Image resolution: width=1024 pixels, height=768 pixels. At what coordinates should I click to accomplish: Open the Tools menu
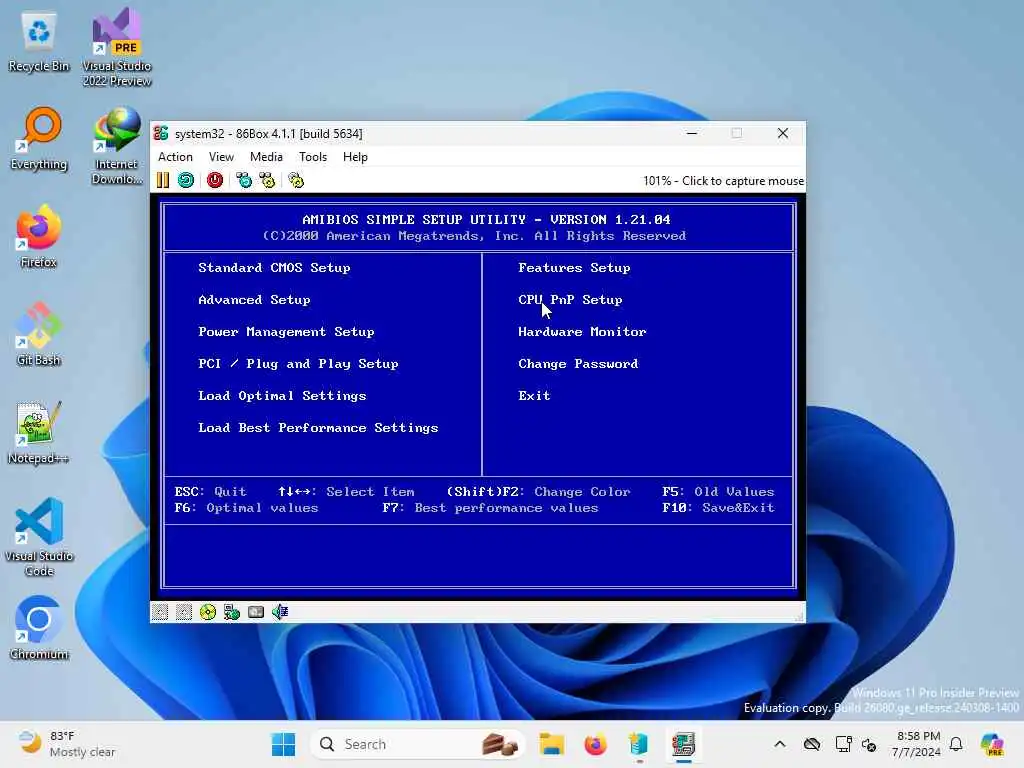coord(313,157)
